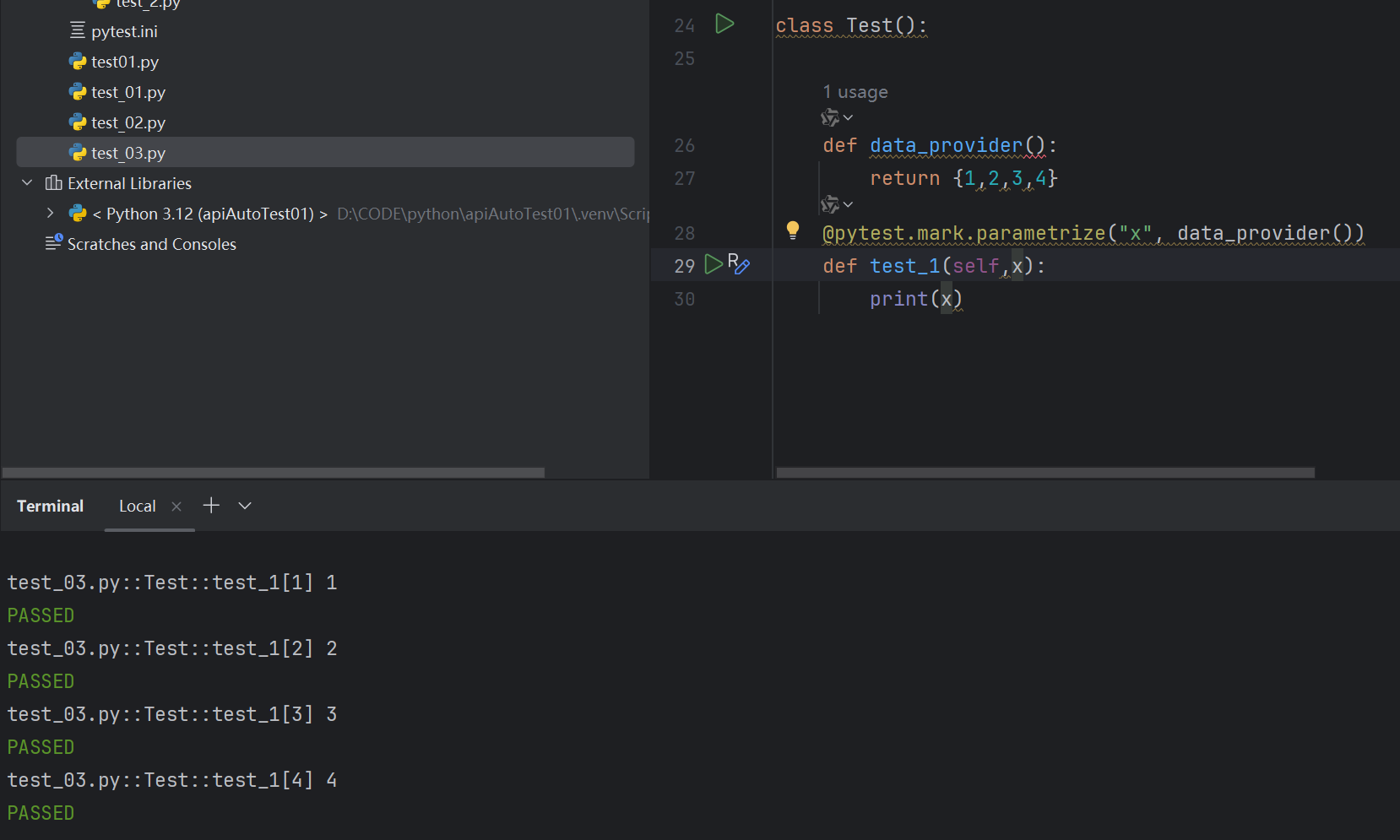The width and height of the screenshot is (1400, 840).
Task: Click the '1 usage' inlay hint link
Action: [855, 91]
